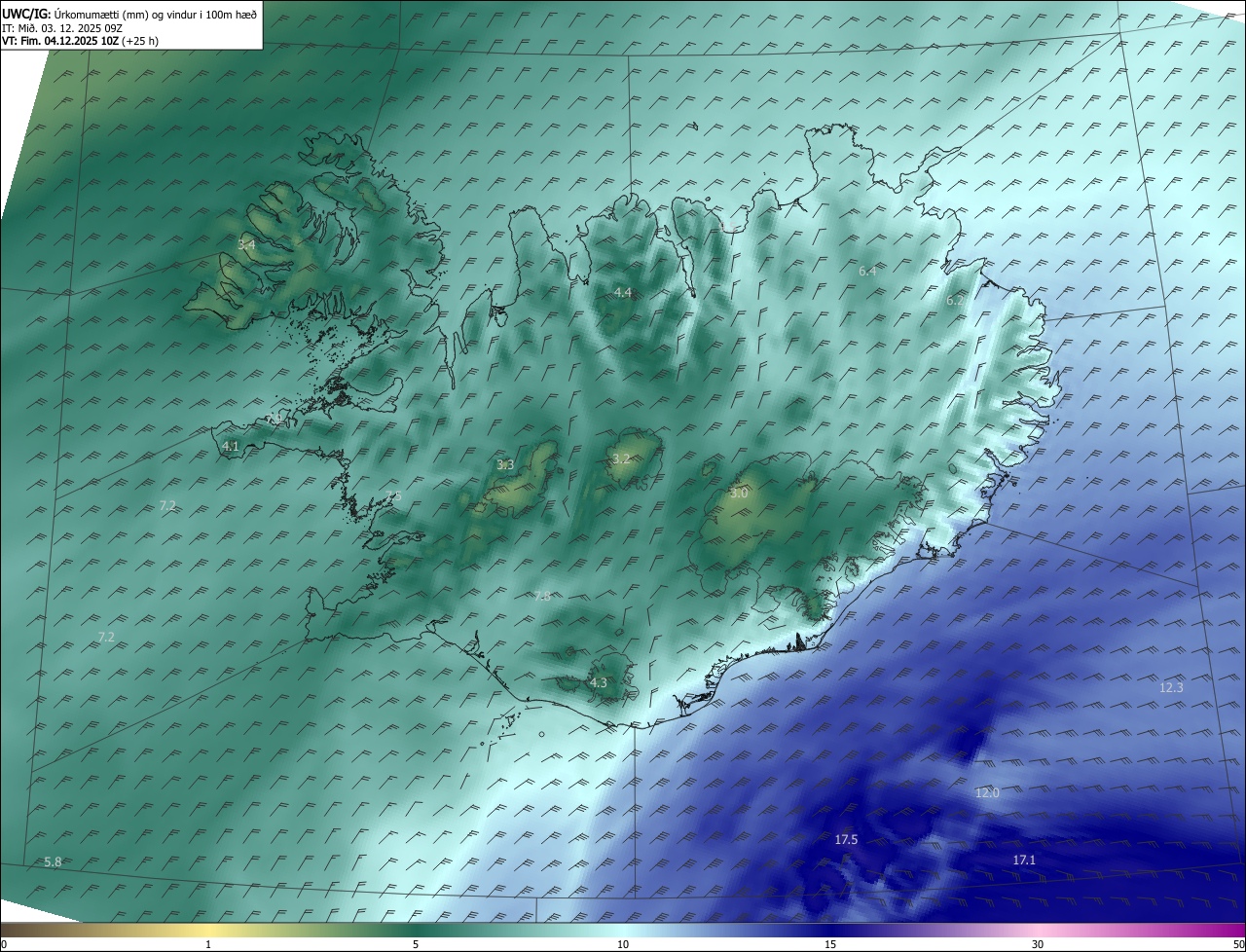Click the 3.4 value over the Westfjords

246,245
